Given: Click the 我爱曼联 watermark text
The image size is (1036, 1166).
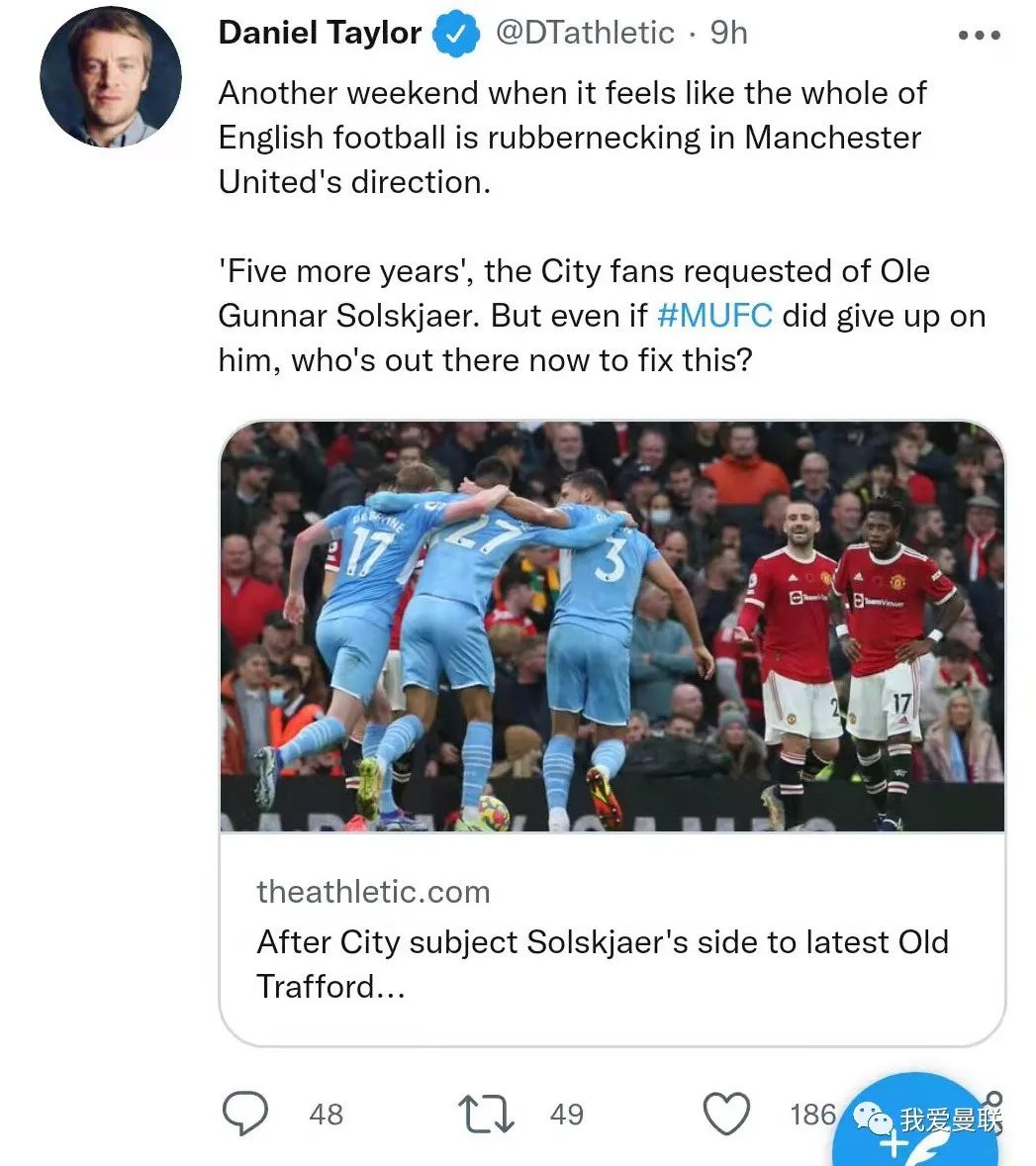Looking at the screenshot, I should tap(951, 1119).
